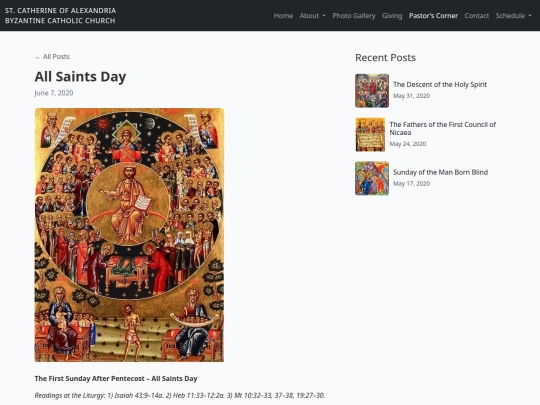Open The Descent of the Holy Spirit post
This screenshot has height=405, width=540.
(440, 84)
